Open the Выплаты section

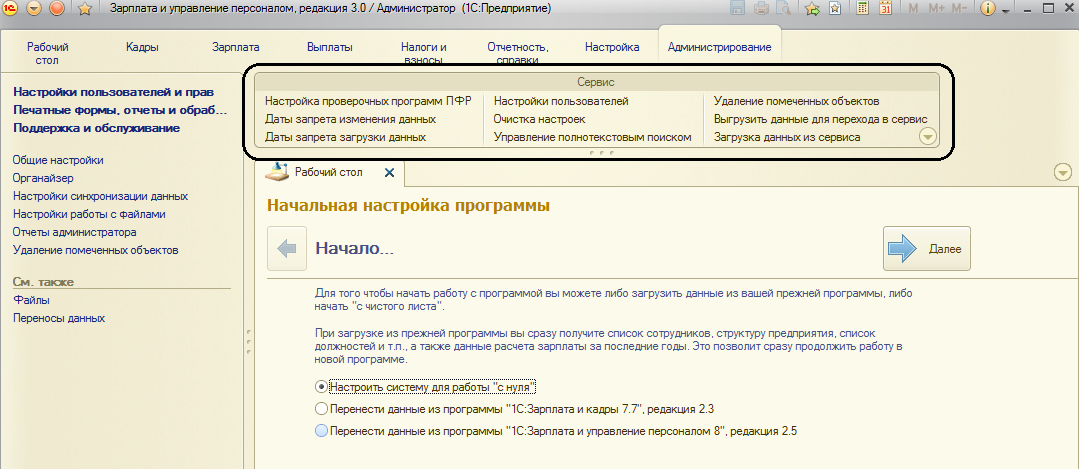point(330,47)
